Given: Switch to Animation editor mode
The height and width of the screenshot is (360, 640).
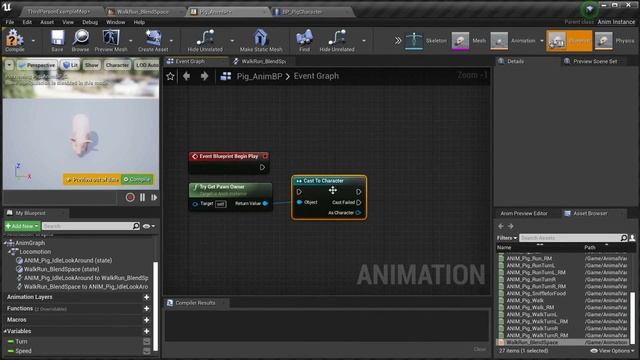Looking at the screenshot, I should tap(513, 40).
